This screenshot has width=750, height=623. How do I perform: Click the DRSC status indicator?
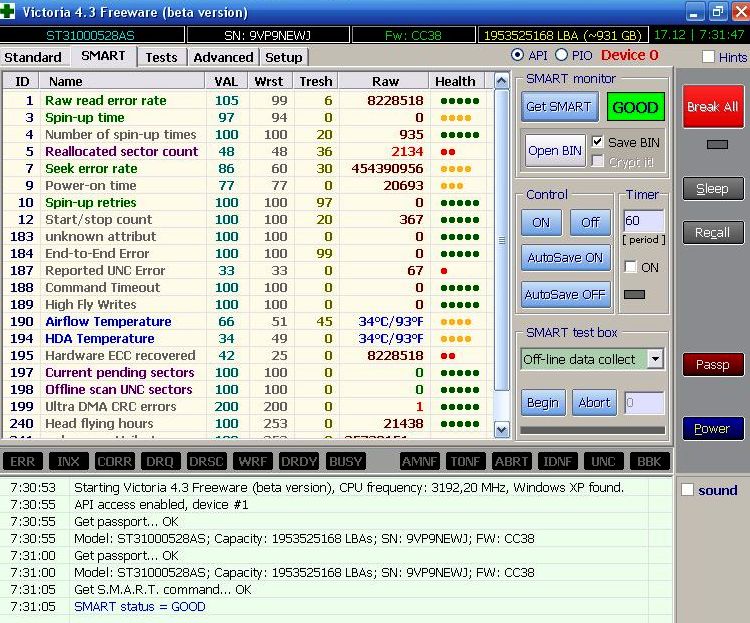206,461
